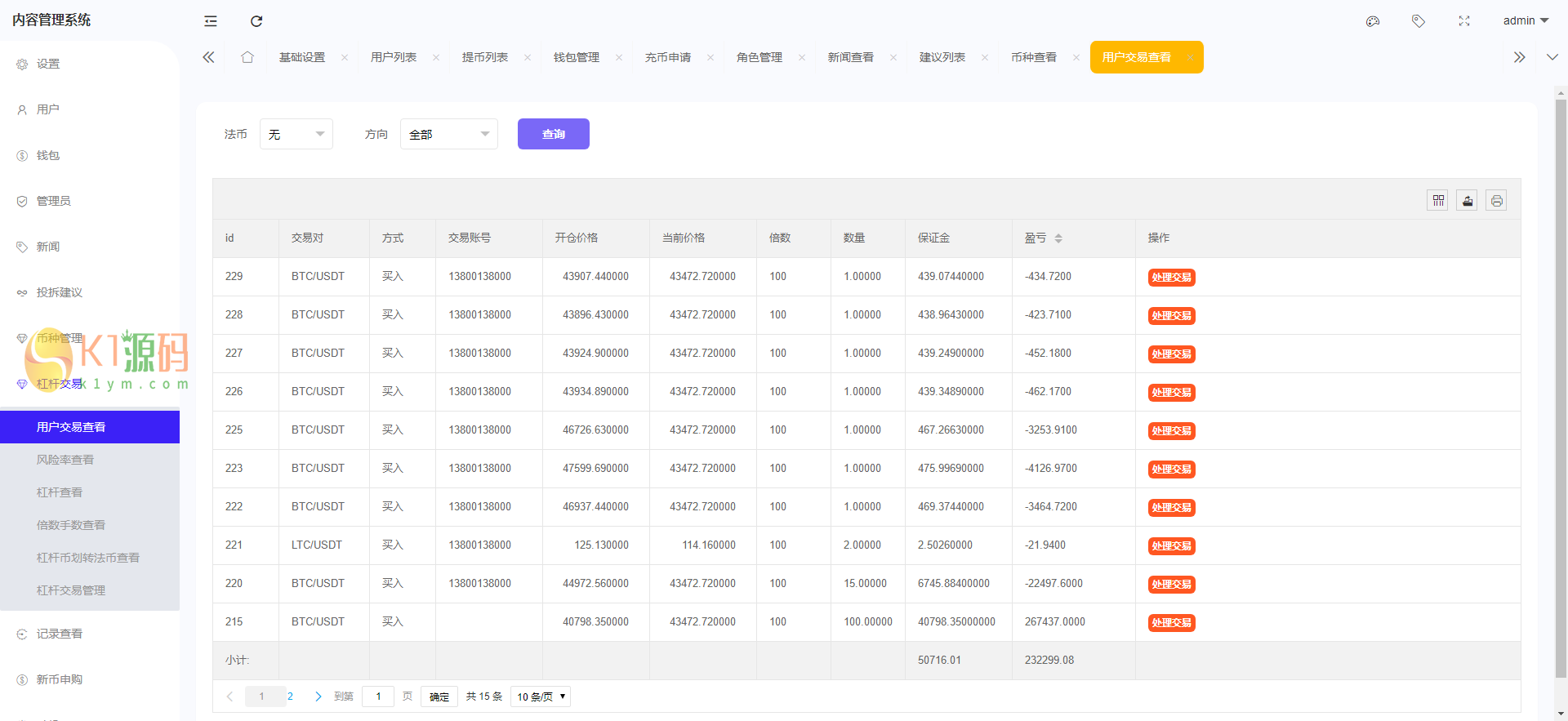Open the theme palette icon
The height and width of the screenshot is (721, 1568).
(1373, 21)
